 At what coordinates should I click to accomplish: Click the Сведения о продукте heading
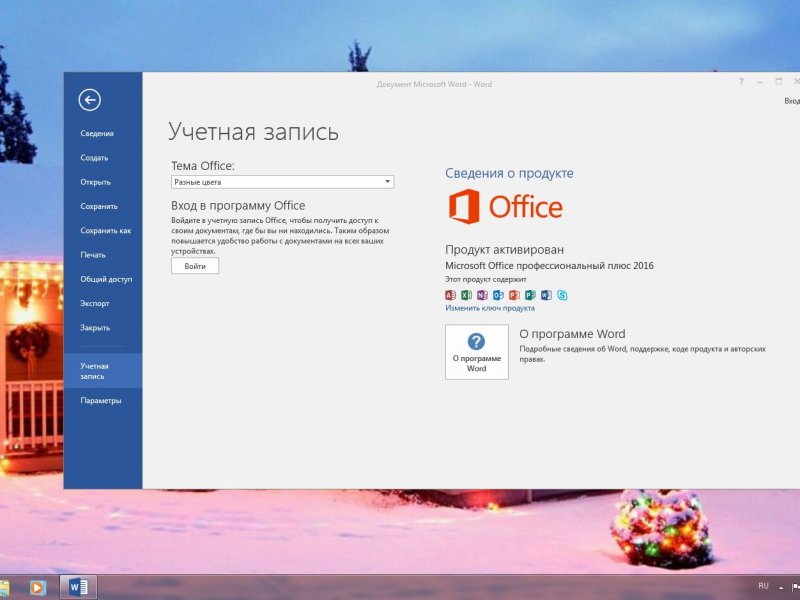[x=509, y=173]
